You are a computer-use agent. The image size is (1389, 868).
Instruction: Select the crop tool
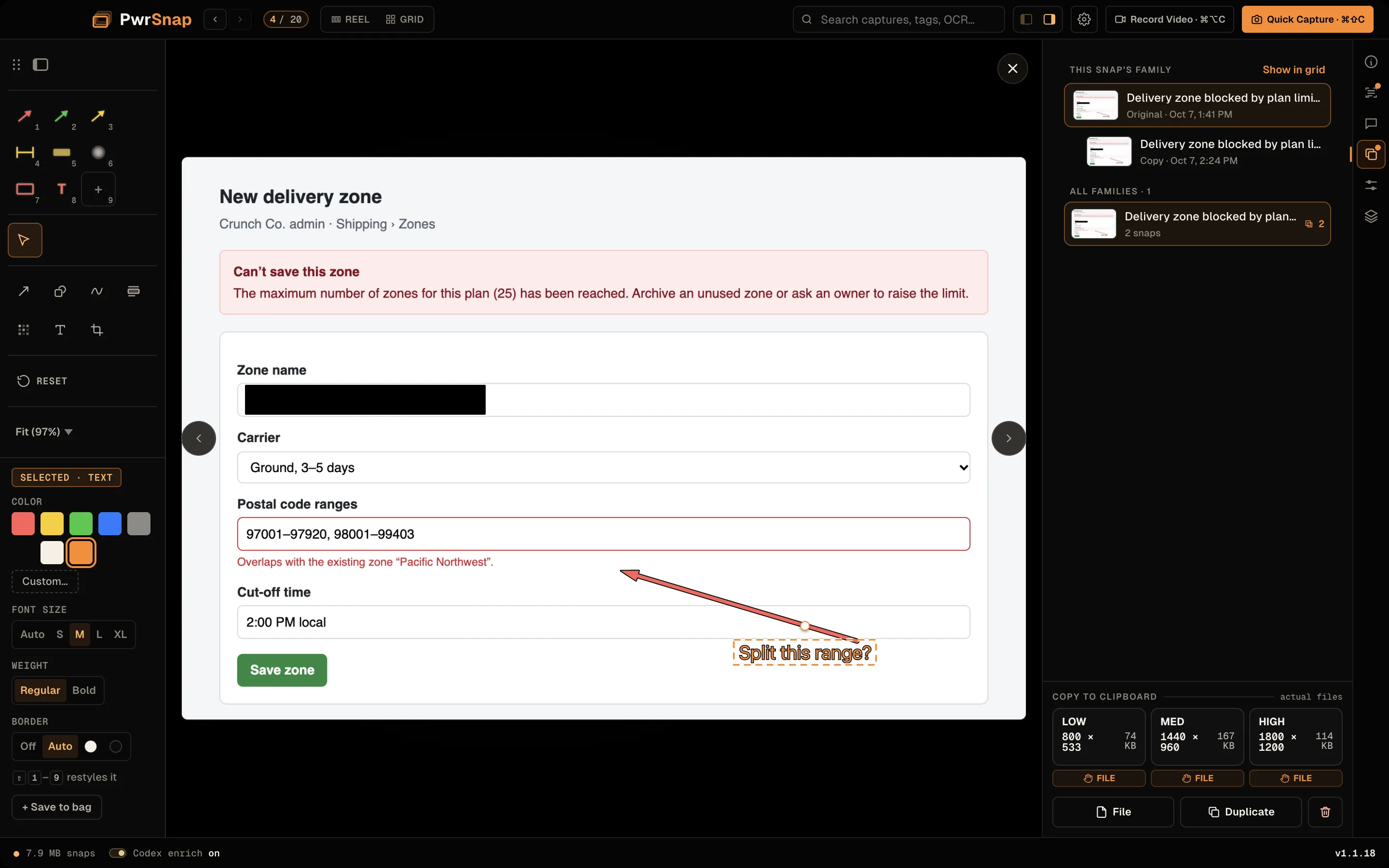pos(97,329)
